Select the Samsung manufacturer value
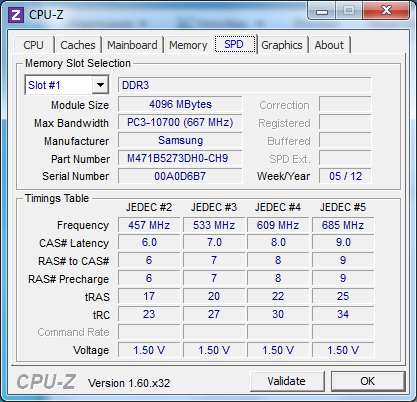Image resolution: width=417 pixels, height=402 pixels. 180,140
